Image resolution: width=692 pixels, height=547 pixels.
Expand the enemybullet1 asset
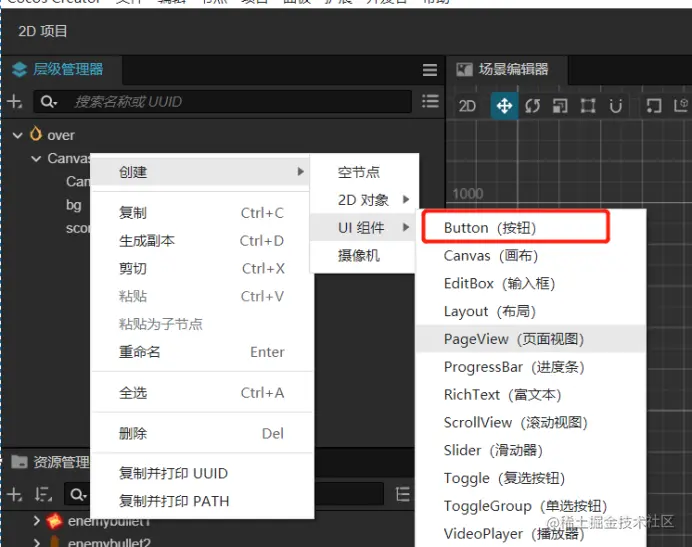click(37, 521)
